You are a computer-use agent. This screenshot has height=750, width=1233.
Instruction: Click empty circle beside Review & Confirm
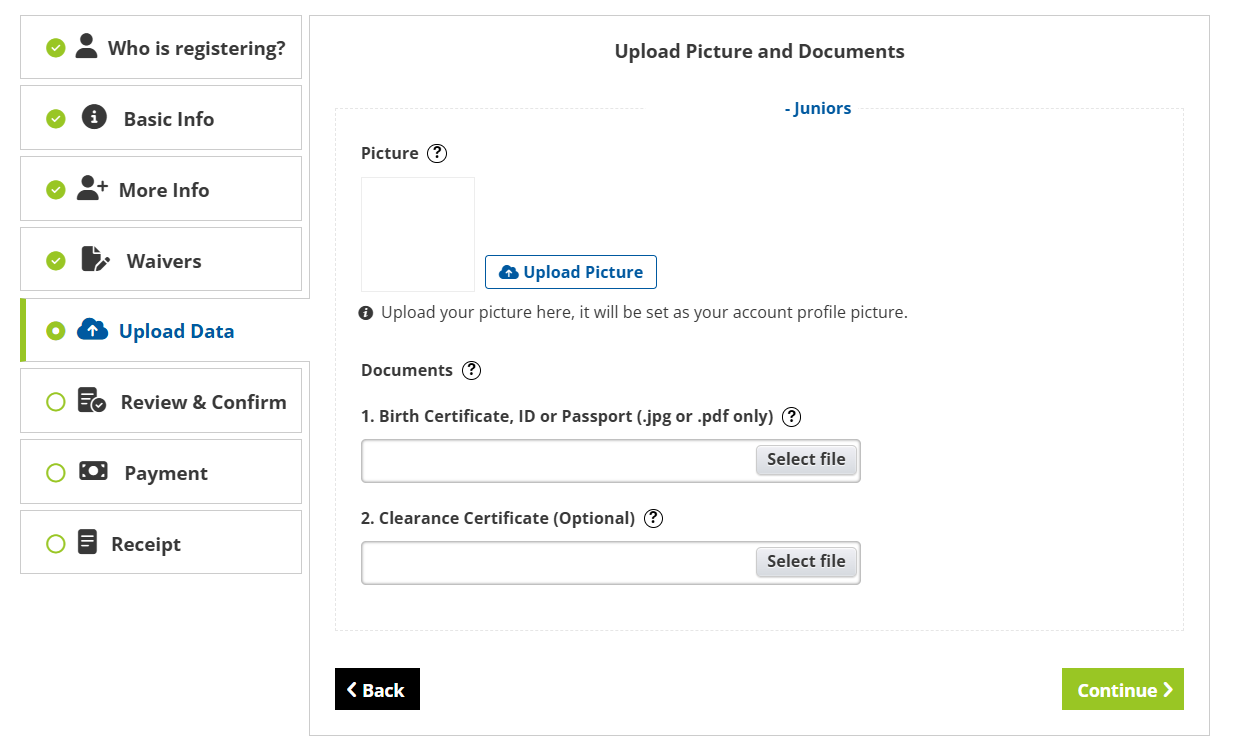coord(56,402)
